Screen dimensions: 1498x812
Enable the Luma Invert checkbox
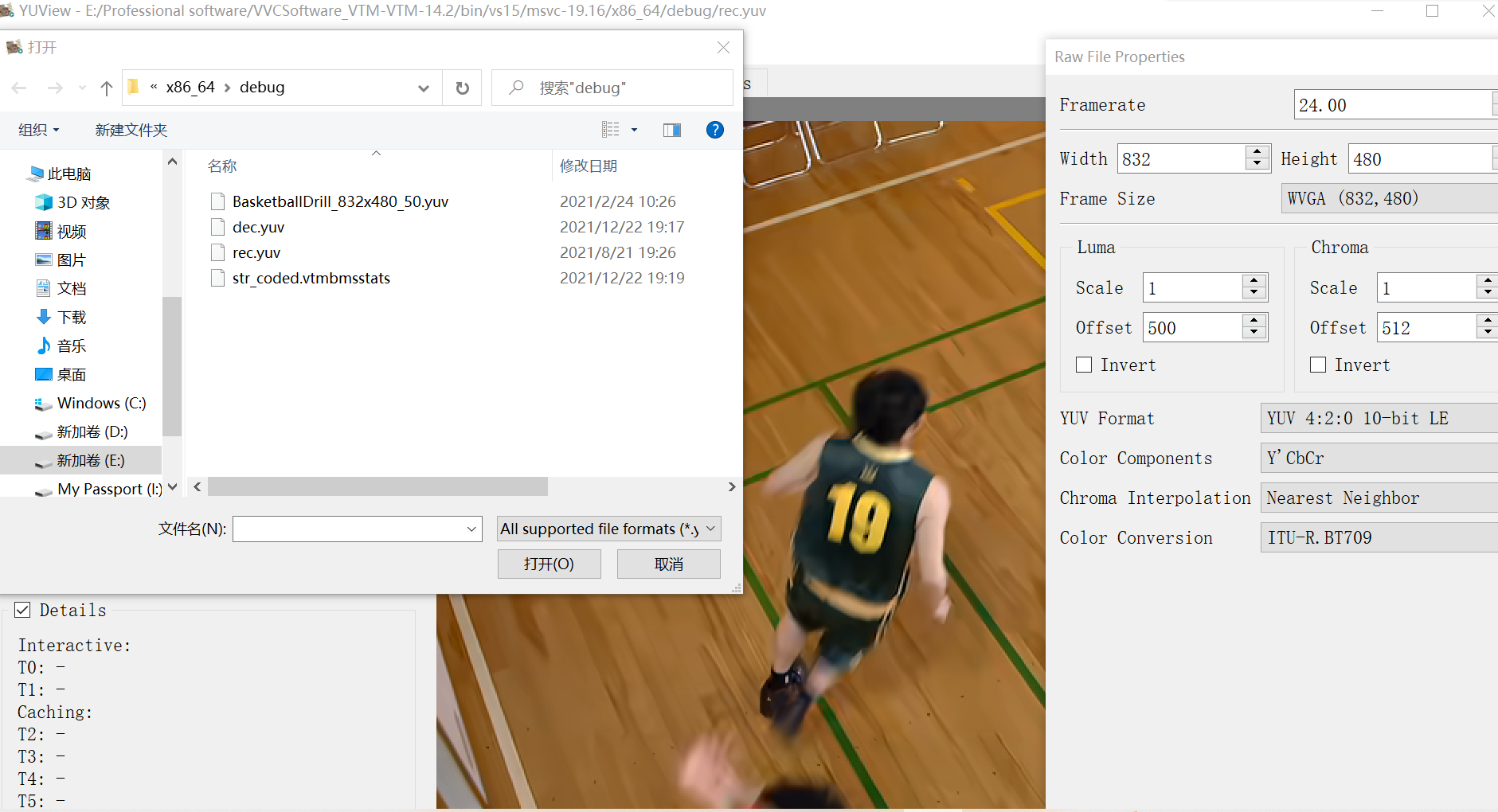coord(1084,364)
